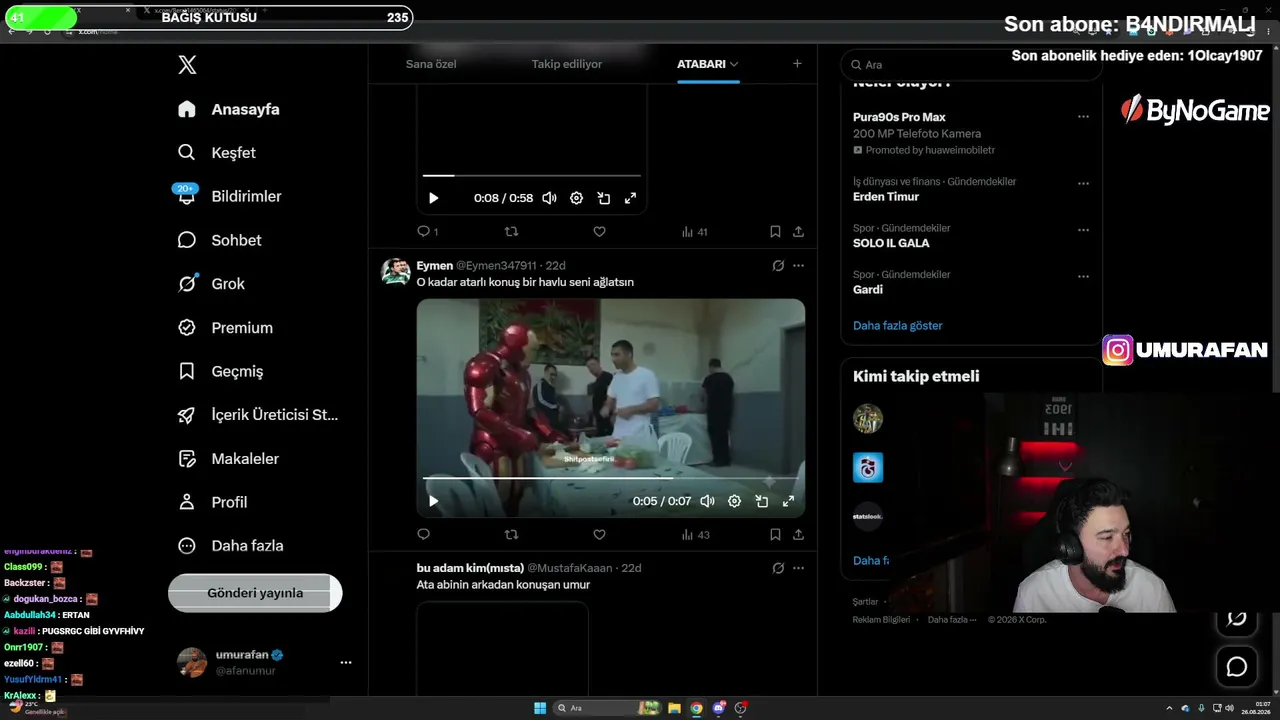Open options for SOLO IL GALA trend
The height and width of the screenshot is (720, 1280).
(x=1083, y=230)
